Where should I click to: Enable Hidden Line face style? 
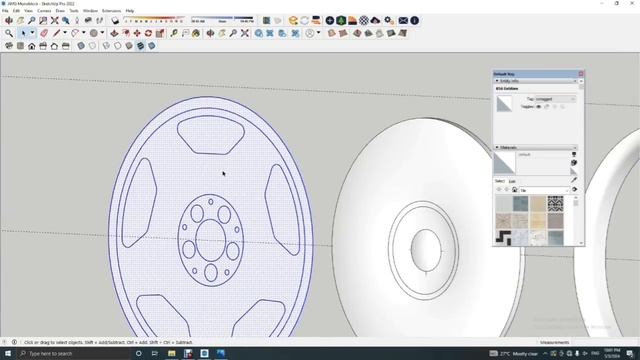pos(118,46)
